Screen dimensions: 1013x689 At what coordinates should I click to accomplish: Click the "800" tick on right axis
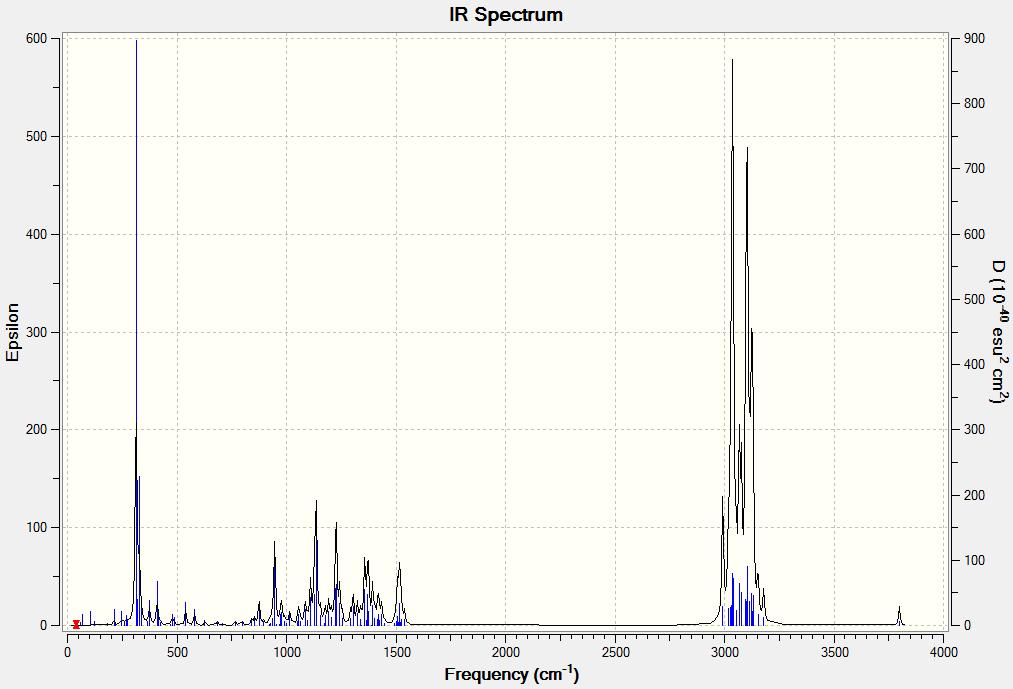click(x=976, y=103)
